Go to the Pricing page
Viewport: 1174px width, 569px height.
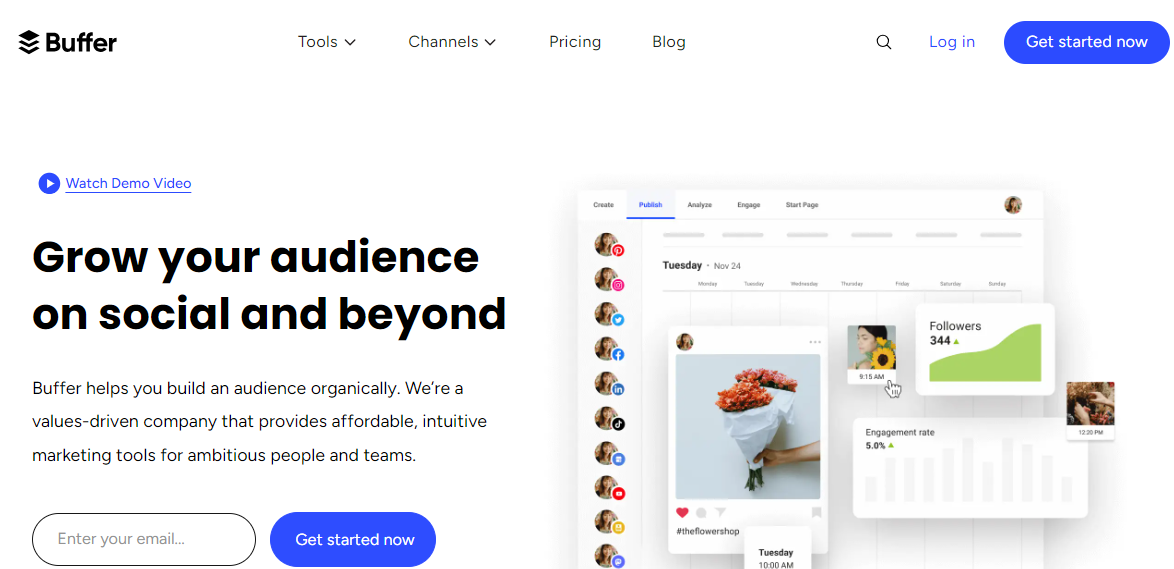[575, 42]
